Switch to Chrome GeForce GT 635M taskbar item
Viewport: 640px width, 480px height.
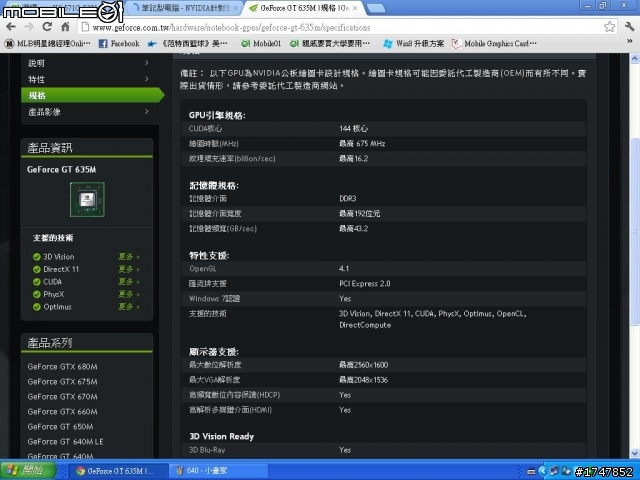pyautogui.click(x=120, y=471)
